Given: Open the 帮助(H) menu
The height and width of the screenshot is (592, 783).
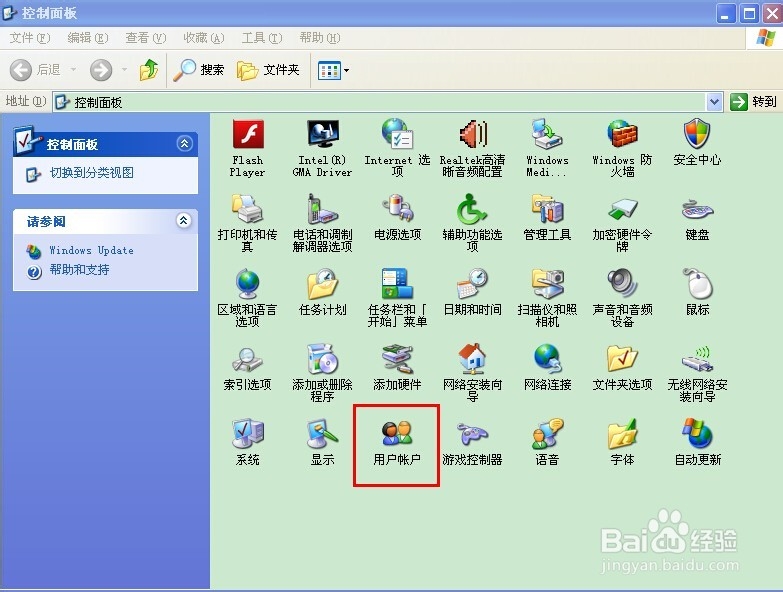Looking at the screenshot, I should pyautogui.click(x=320, y=38).
